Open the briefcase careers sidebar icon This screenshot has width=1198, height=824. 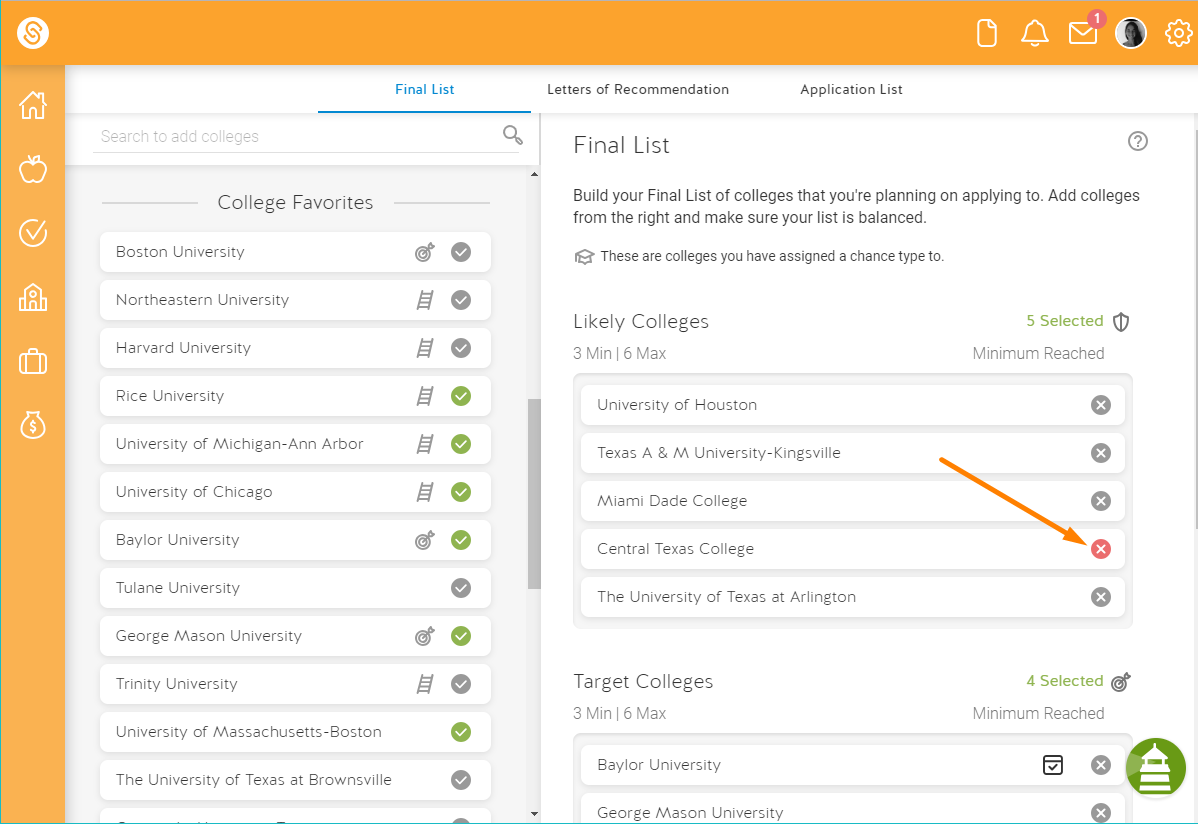pyautogui.click(x=33, y=361)
